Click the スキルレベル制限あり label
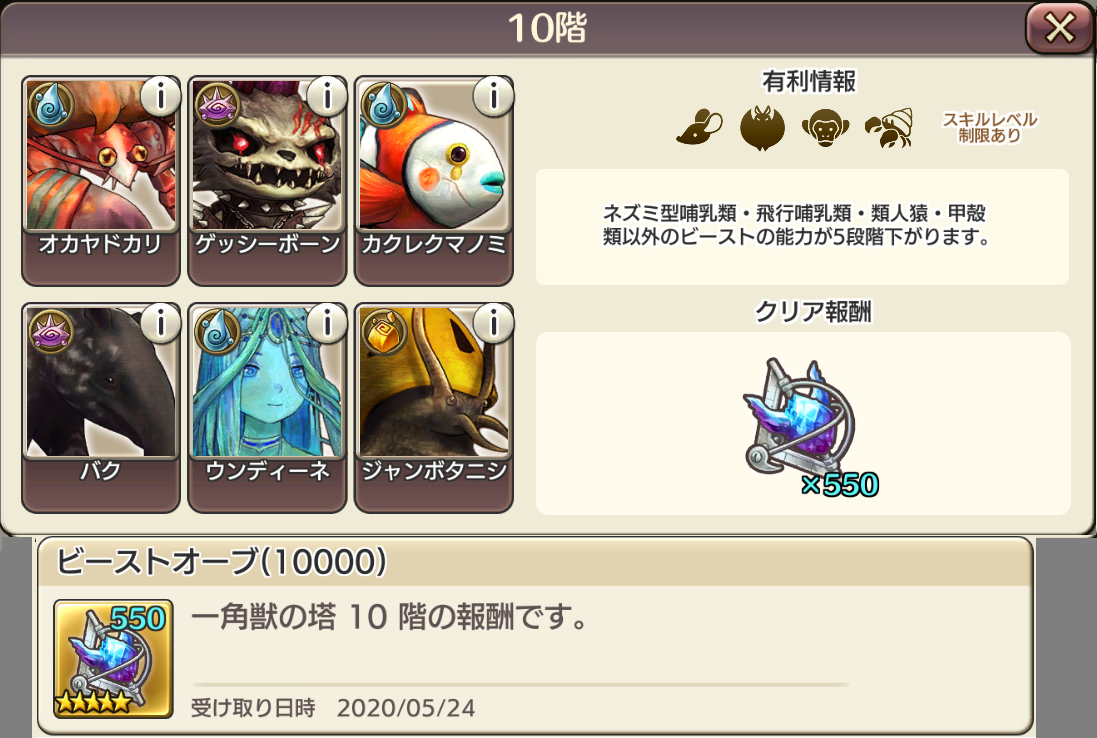The width and height of the screenshot is (1097, 738). (x=990, y=127)
